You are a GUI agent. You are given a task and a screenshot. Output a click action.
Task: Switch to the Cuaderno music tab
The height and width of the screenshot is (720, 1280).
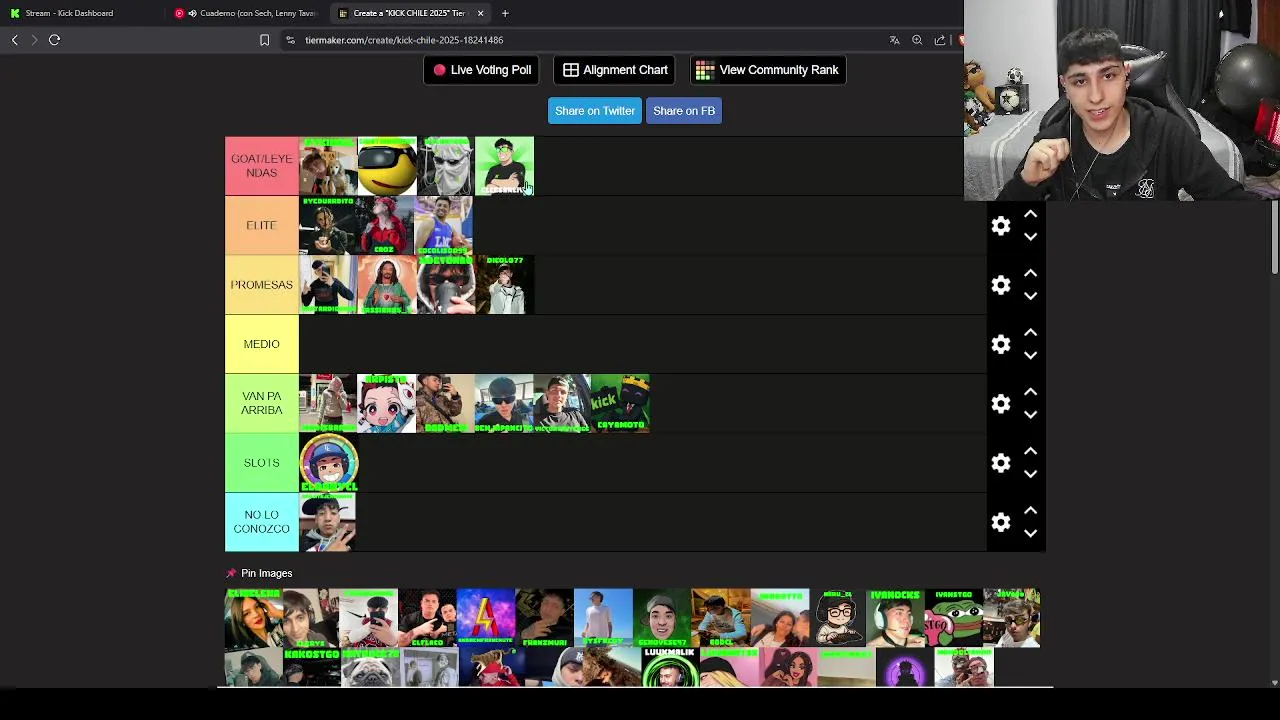pyautogui.click(x=247, y=13)
